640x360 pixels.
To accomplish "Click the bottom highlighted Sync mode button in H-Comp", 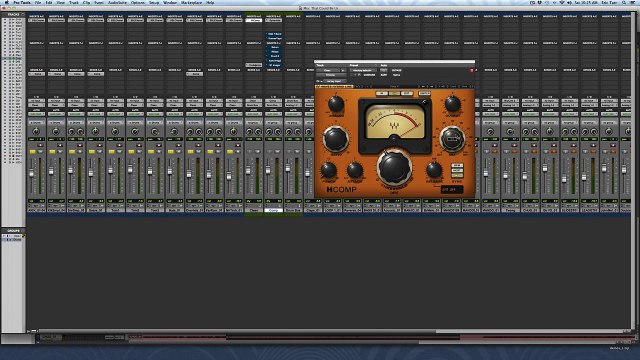I will click(x=457, y=175).
